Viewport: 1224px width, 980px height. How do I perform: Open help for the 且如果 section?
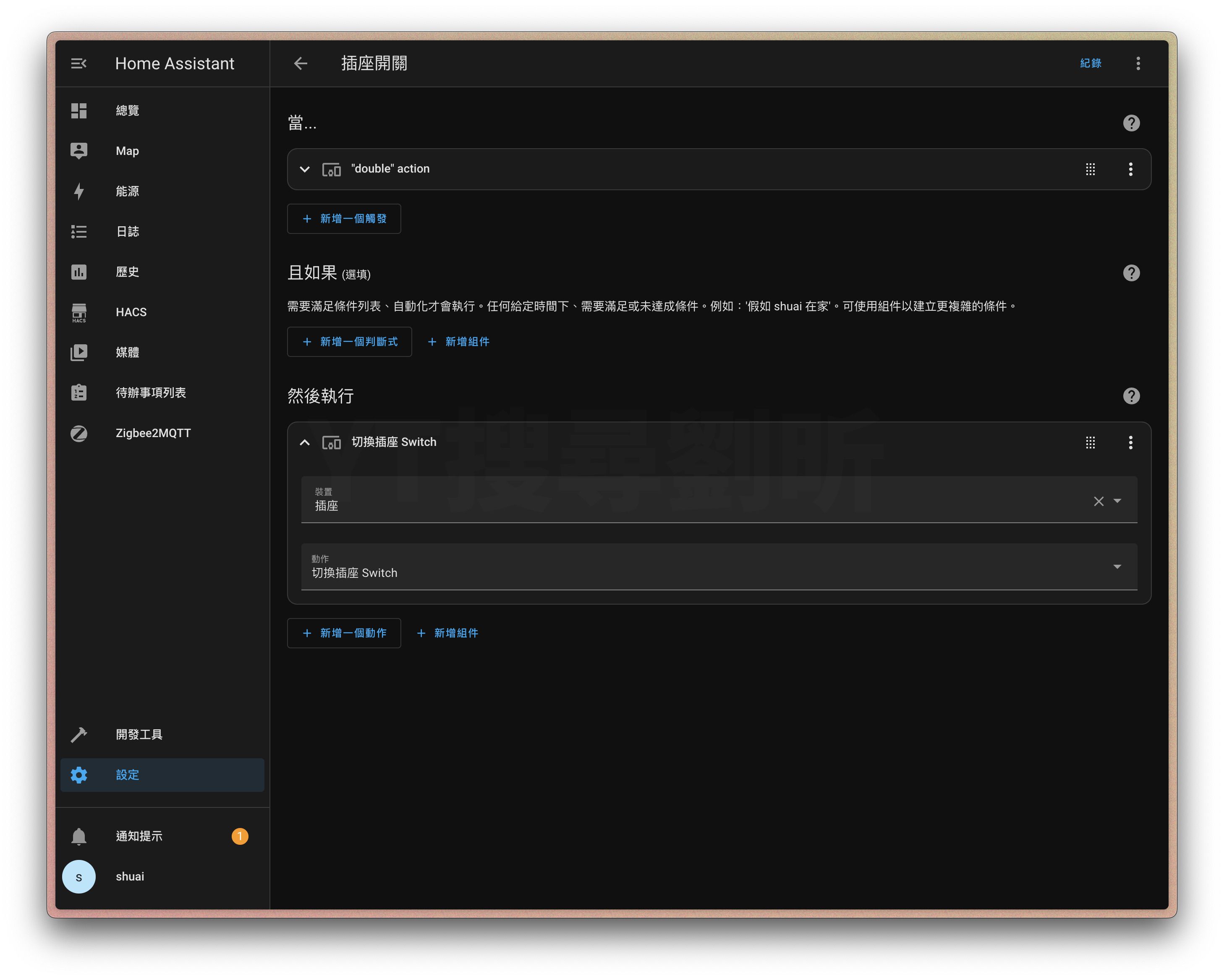tap(1131, 273)
